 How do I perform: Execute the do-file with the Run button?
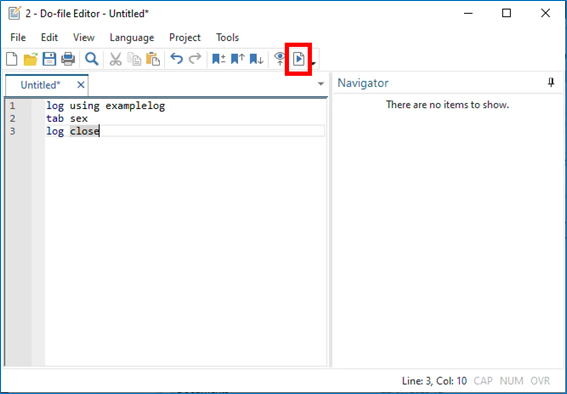[298, 59]
